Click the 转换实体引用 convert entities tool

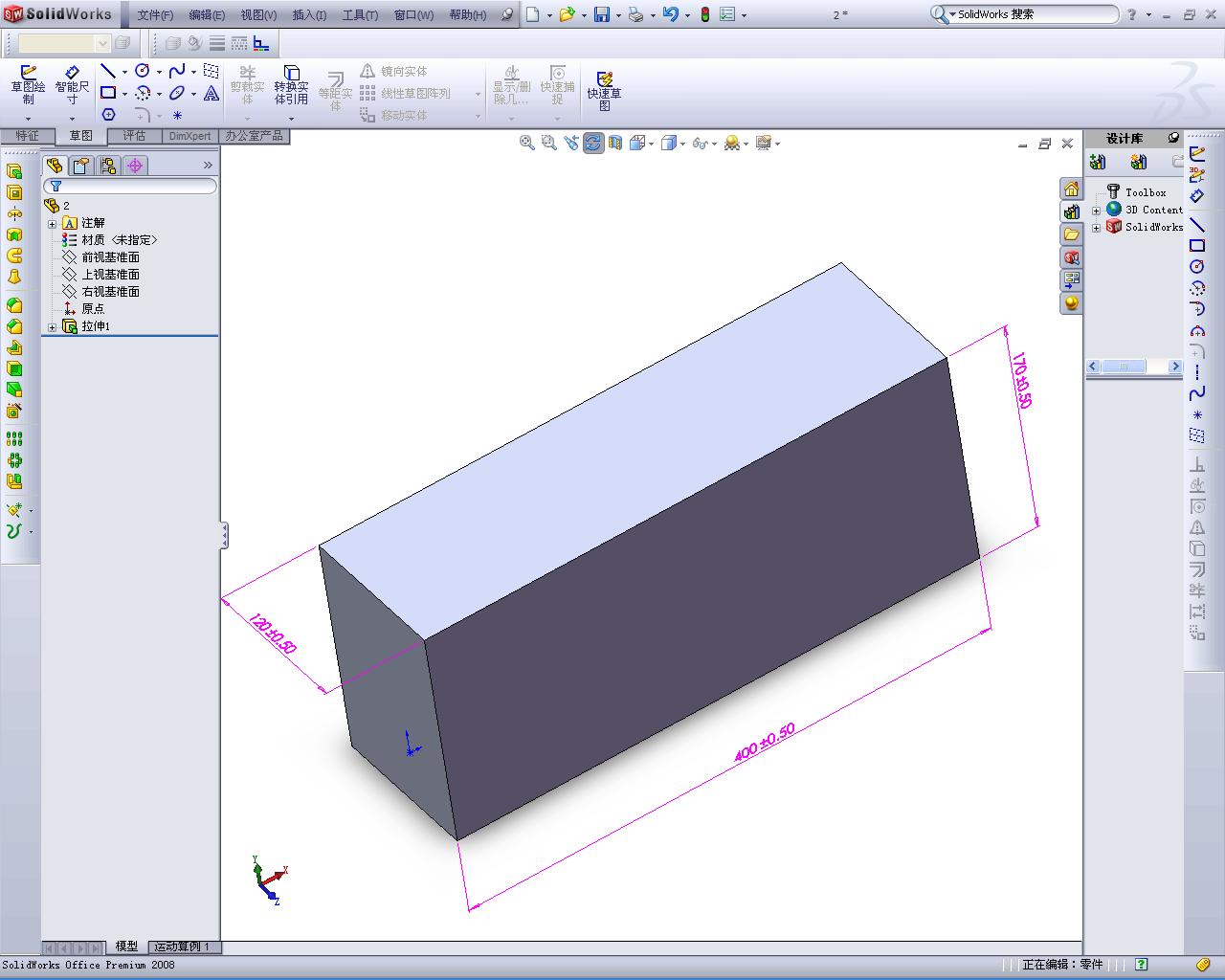(x=291, y=85)
